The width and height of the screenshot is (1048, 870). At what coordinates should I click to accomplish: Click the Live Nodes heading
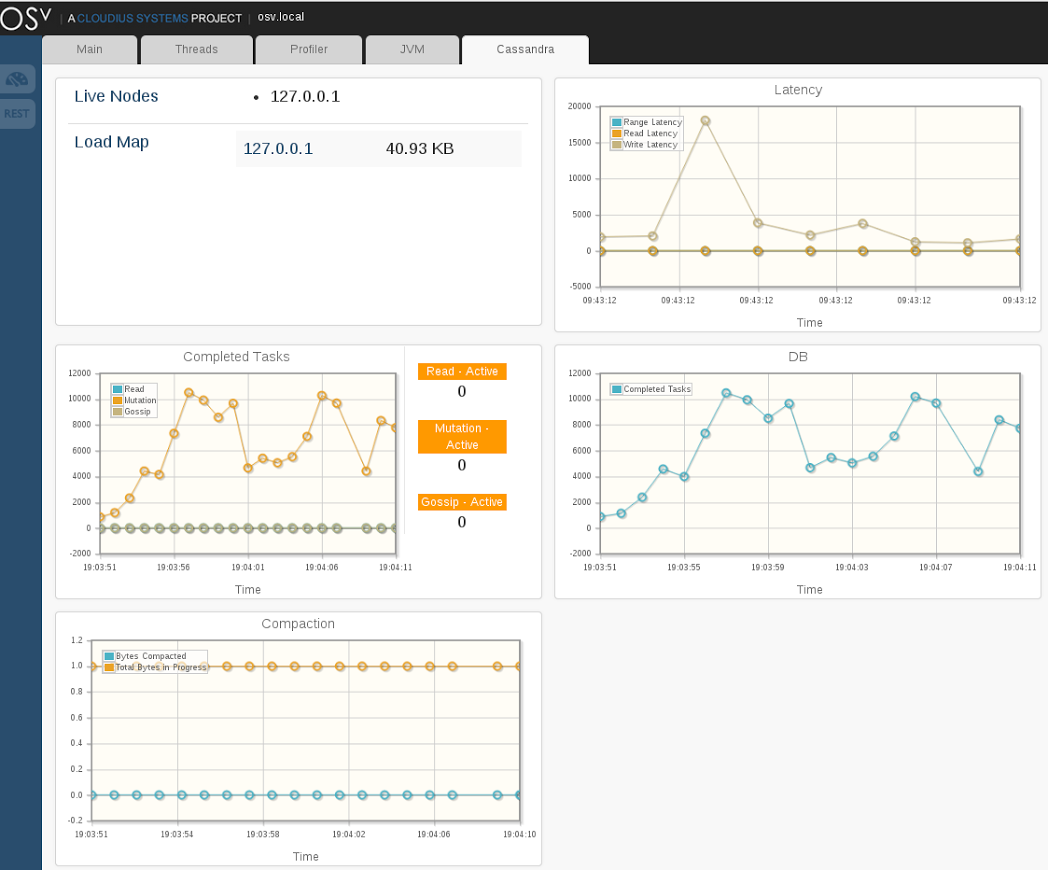coord(116,96)
